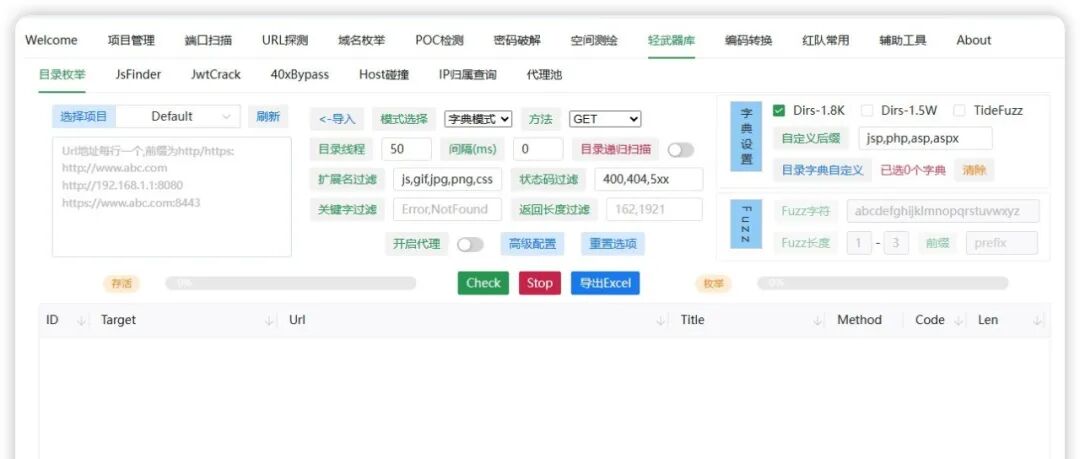Click the Fuzz长度 minimum field showing 1

point(859,243)
